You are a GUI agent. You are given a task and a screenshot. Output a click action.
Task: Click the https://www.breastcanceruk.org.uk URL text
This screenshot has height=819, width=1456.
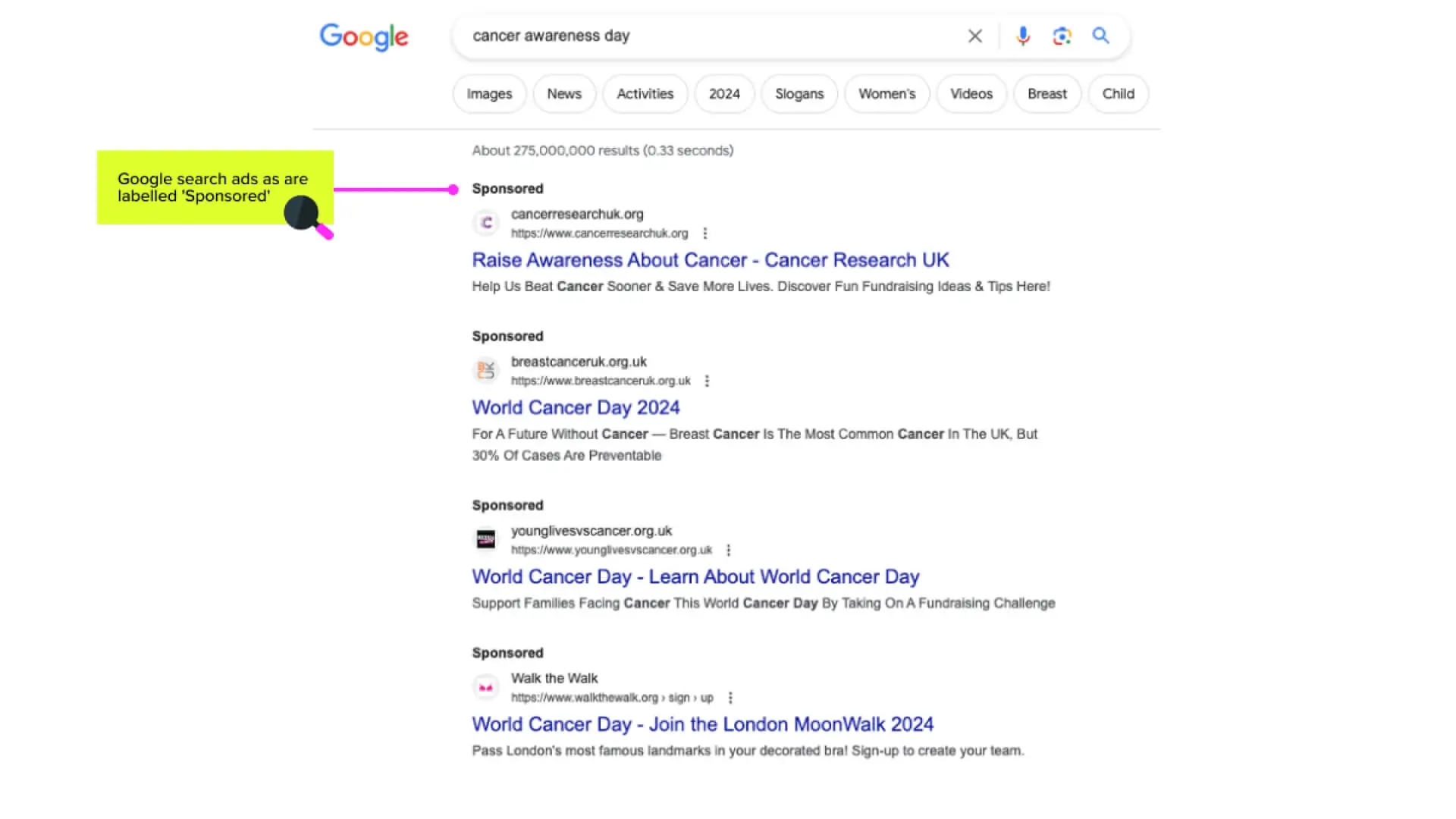point(601,381)
